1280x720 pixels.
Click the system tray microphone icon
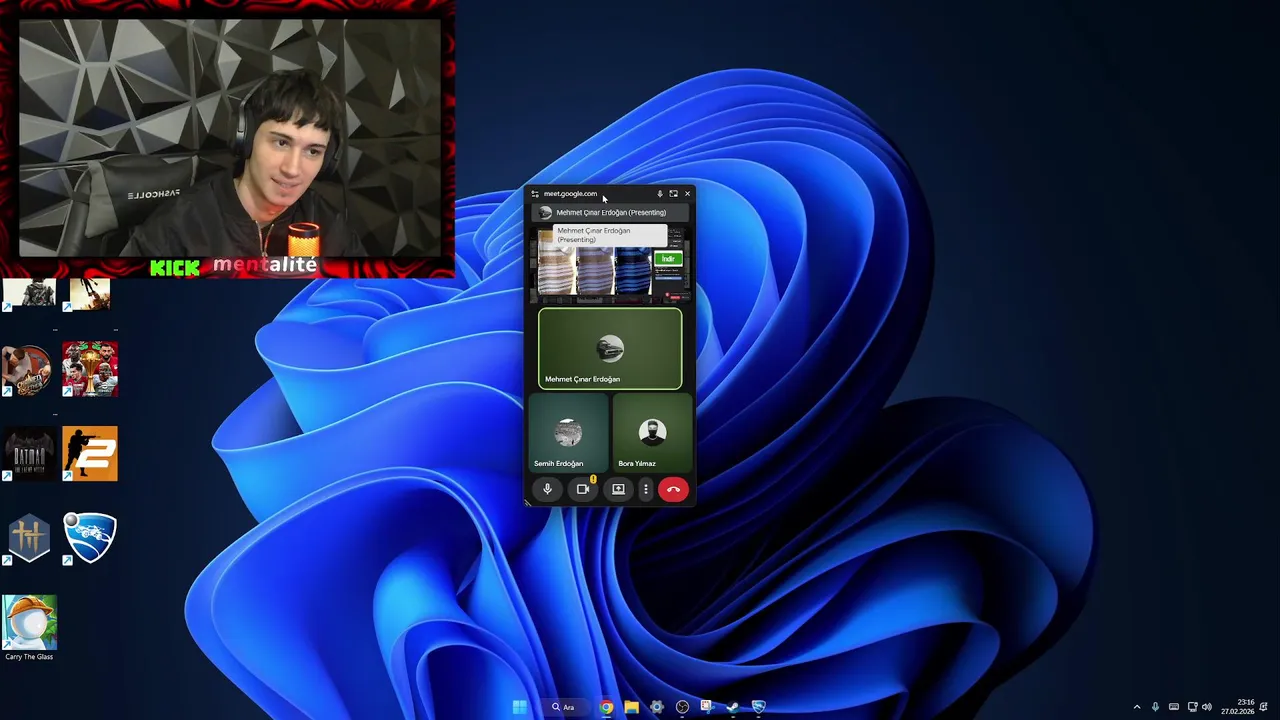click(x=1155, y=707)
